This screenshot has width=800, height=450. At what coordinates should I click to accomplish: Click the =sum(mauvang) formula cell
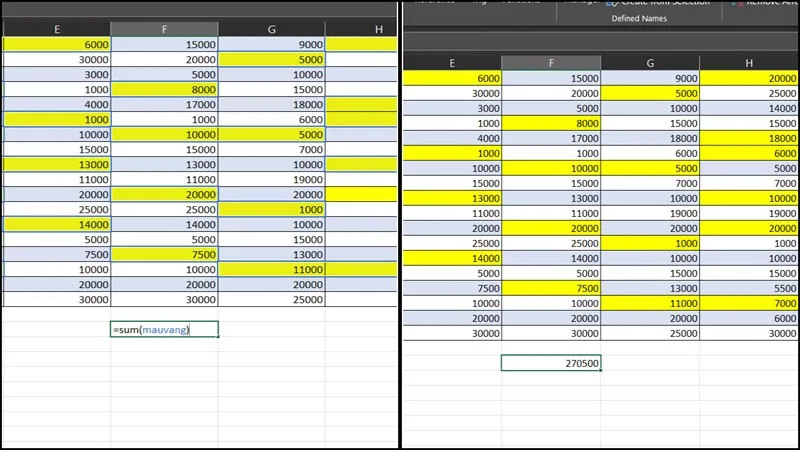coord(164,329)
